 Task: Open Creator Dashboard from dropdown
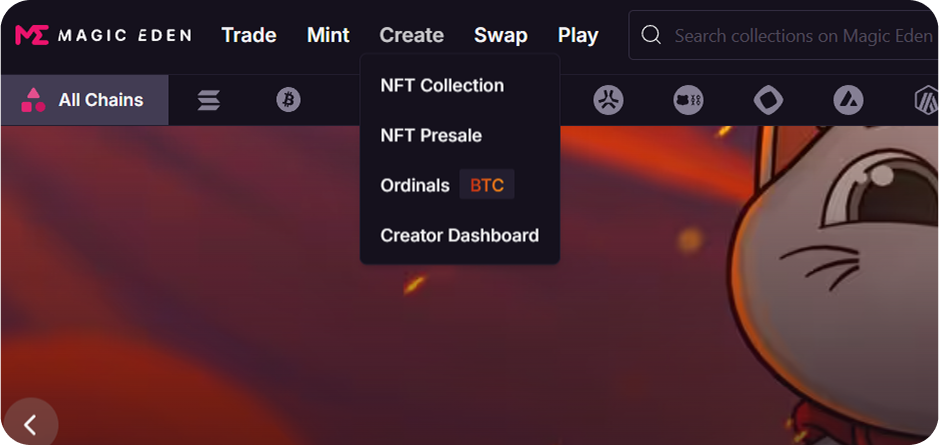coord(460,235)
